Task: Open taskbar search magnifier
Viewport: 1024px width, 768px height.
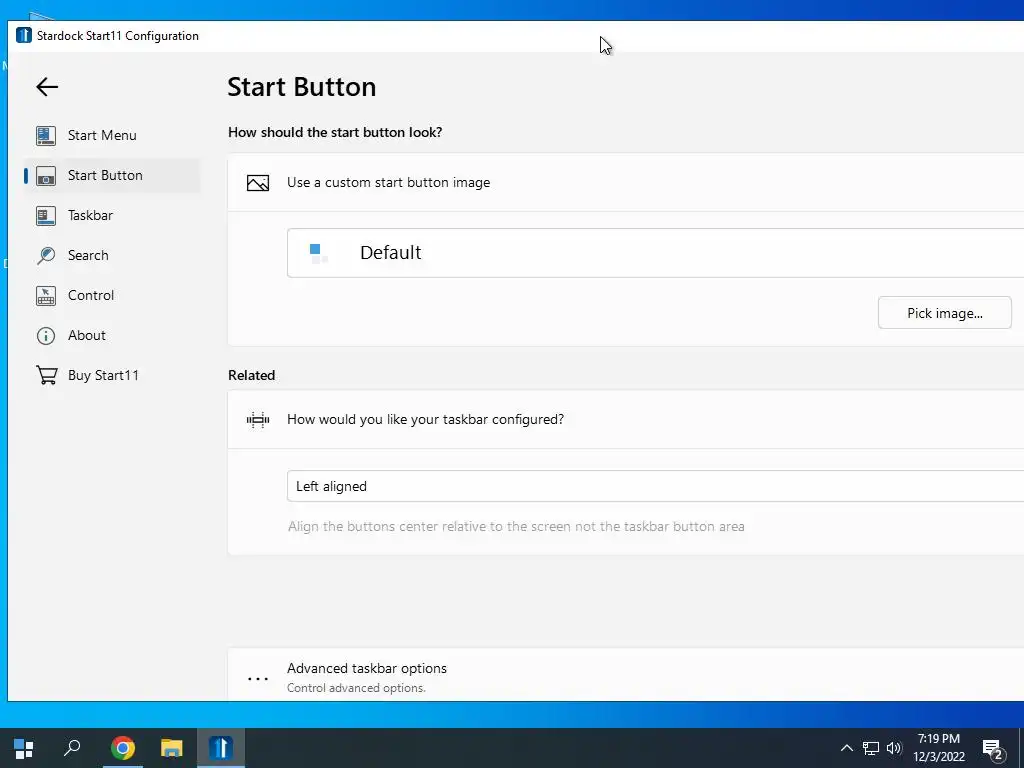Action: pos(72,748)
